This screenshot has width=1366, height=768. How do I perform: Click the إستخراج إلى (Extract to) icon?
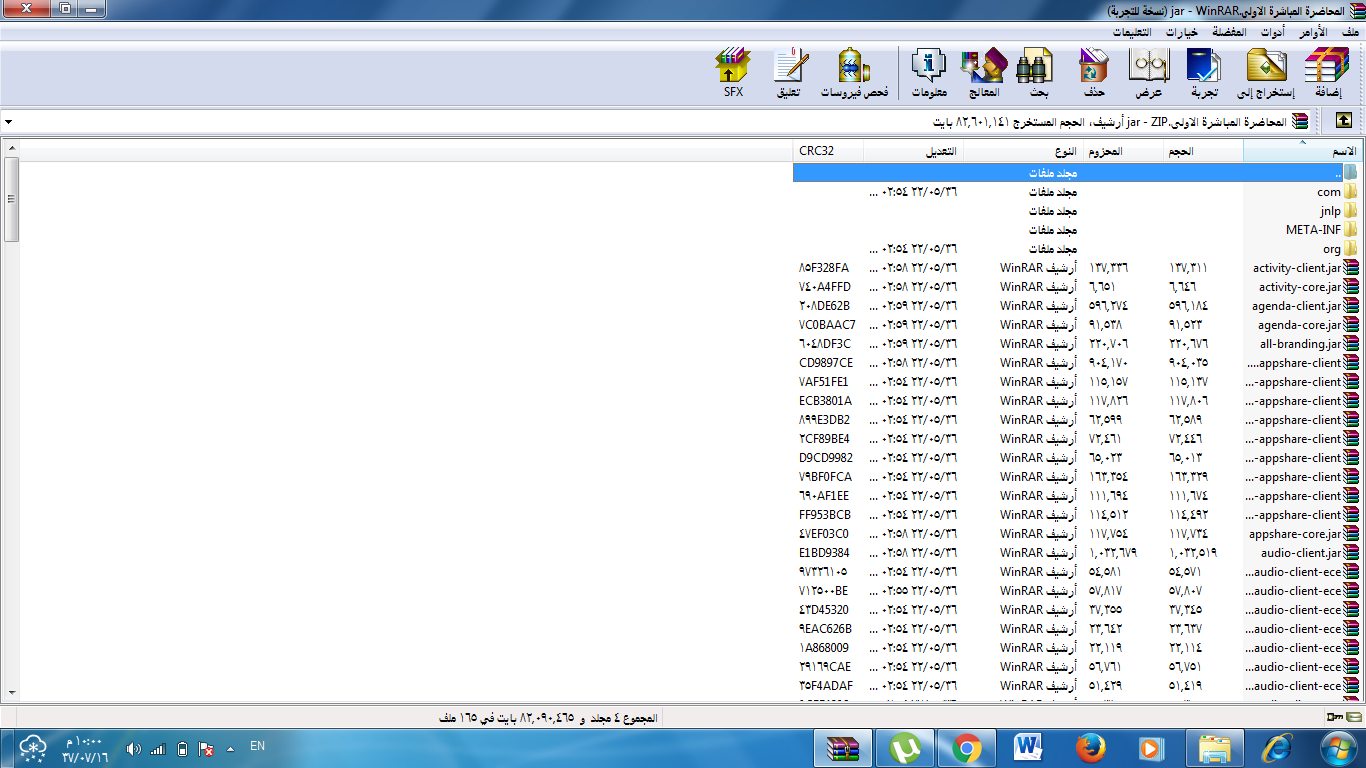(1265, 73)
